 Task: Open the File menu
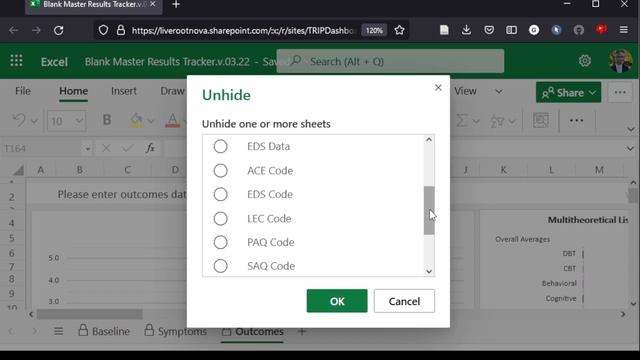pos(23,91)
